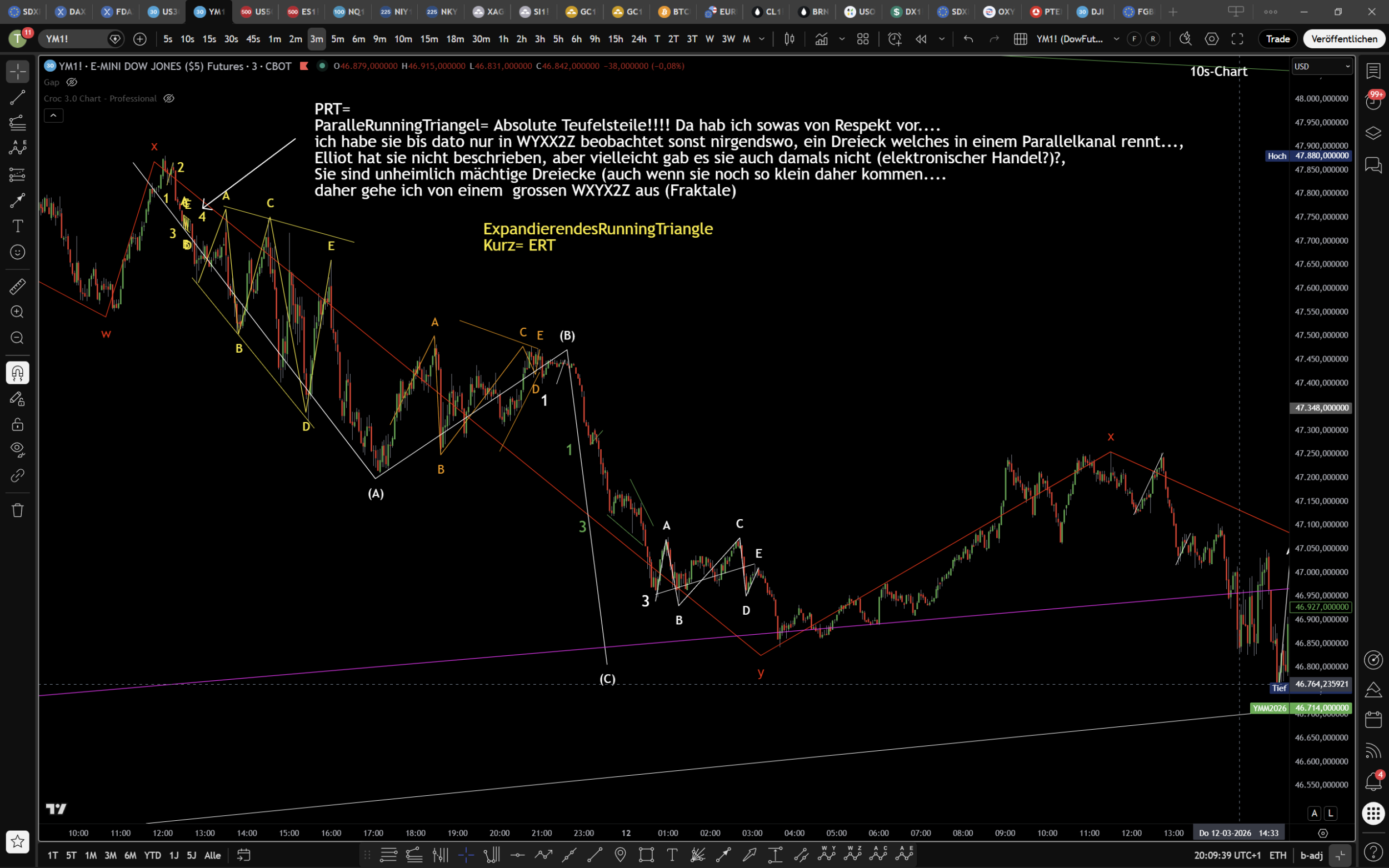Activate the ruler measure tool
The width and height of the screenshot is (1389, 868).
[x=17, y=286]
